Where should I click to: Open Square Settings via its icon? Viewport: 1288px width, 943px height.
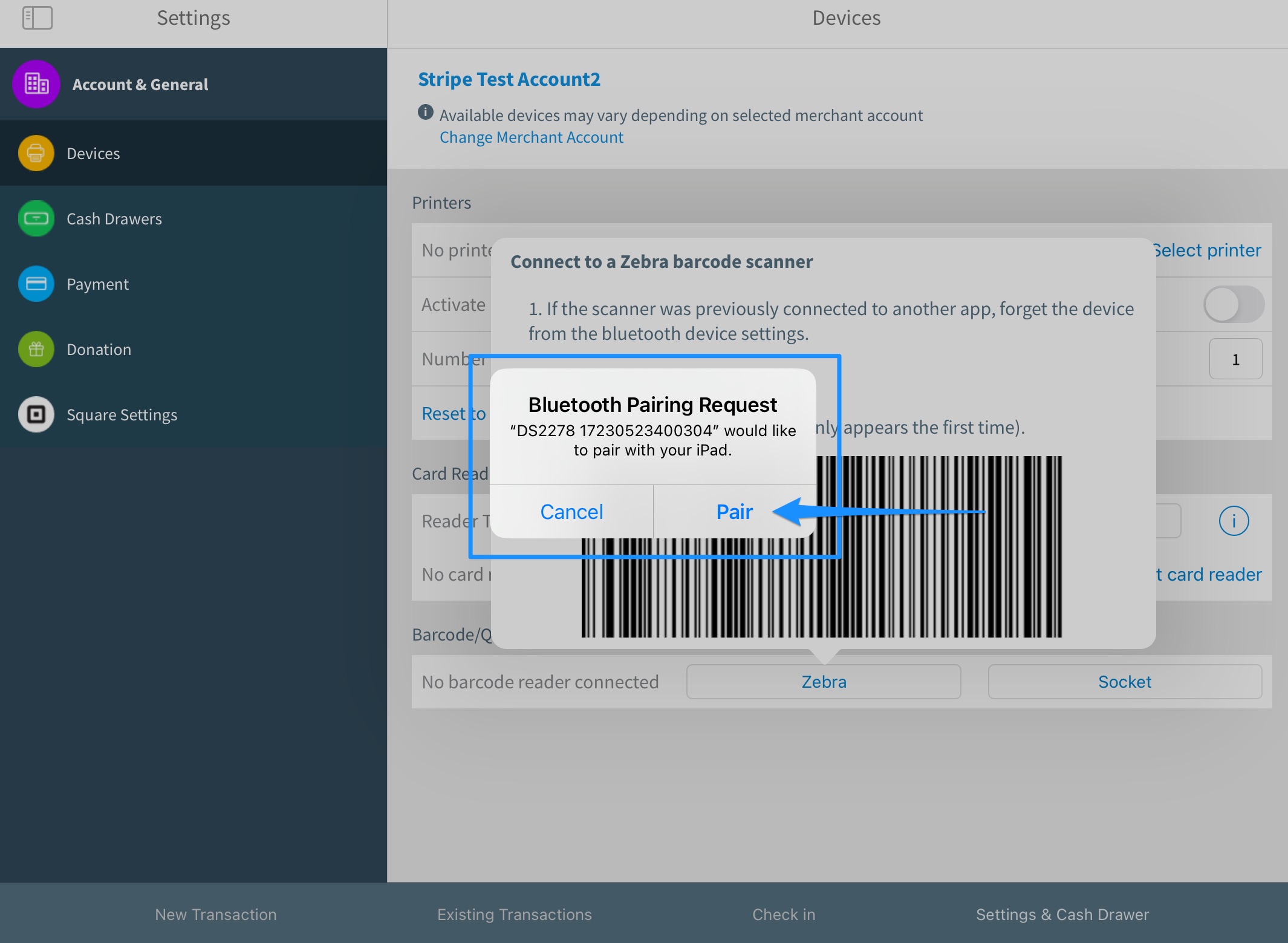tap(36, 414)
